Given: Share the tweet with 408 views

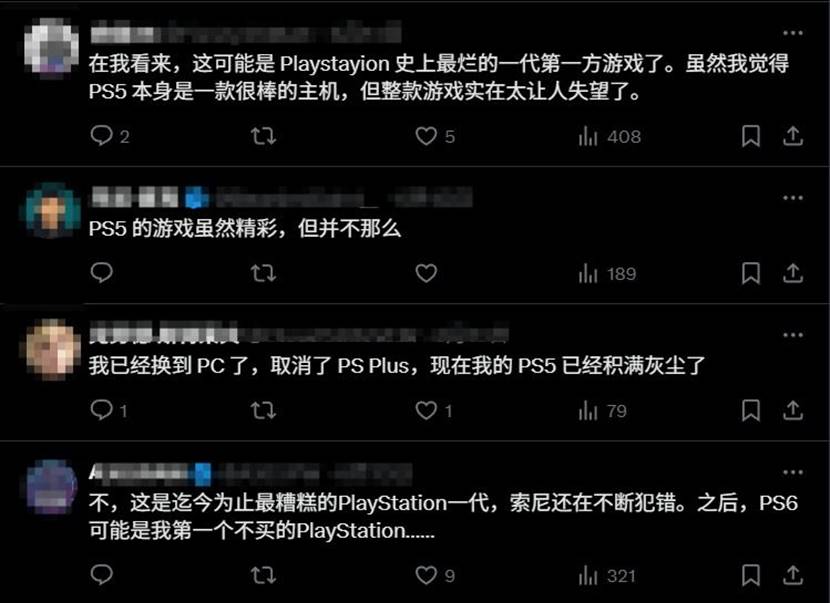Looking at the screenshot, I should (x=792, y=136).
